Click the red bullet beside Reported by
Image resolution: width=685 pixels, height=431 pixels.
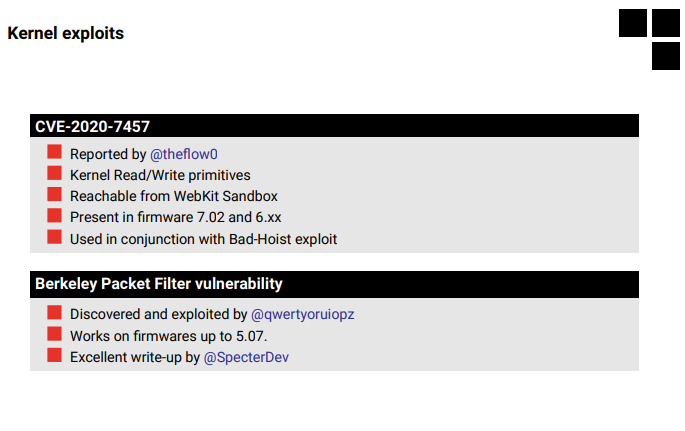click(x=55, y=152)
